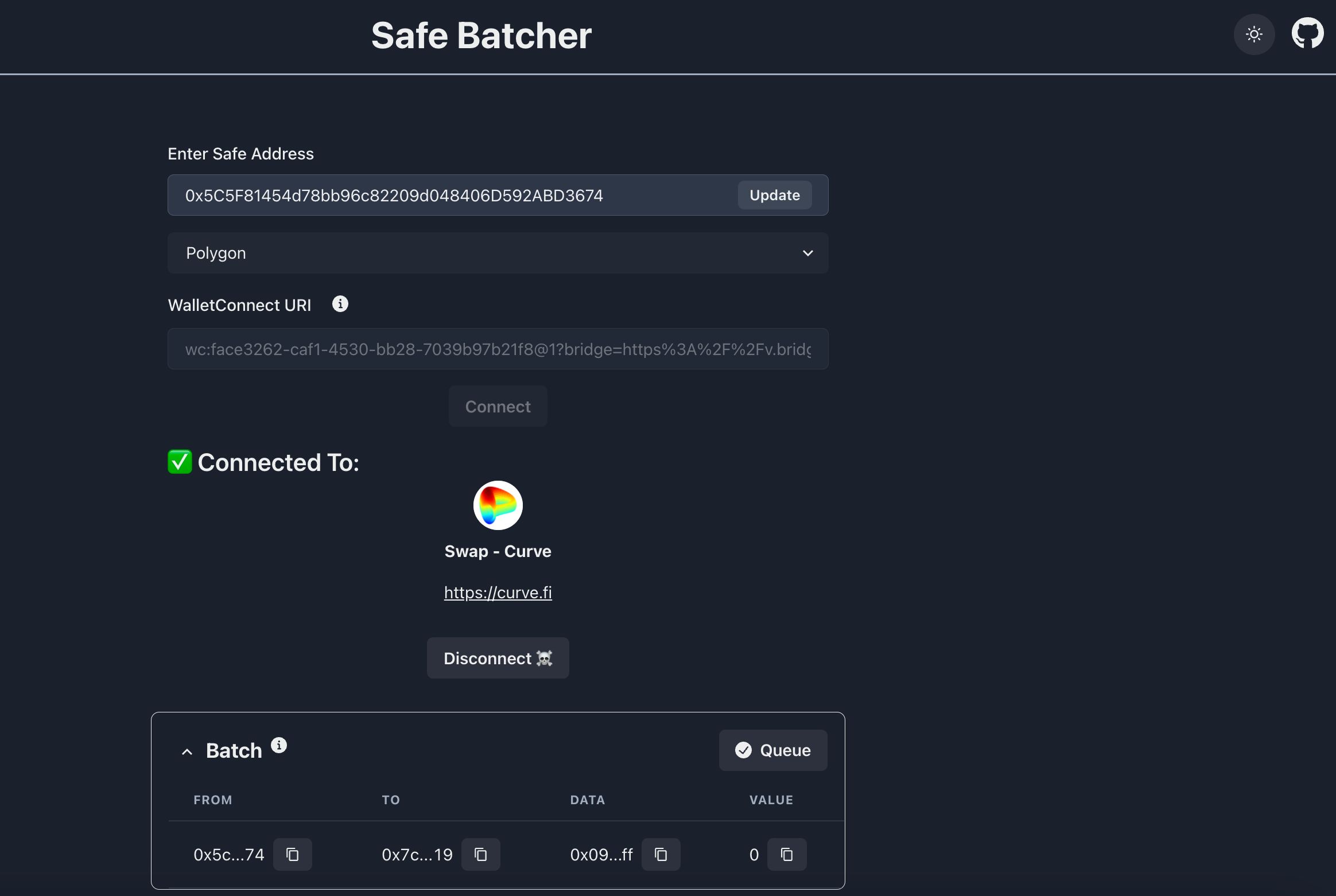Click the Swap - Curve label
The height and width of the screenshot is (896, 1336).
498,551
